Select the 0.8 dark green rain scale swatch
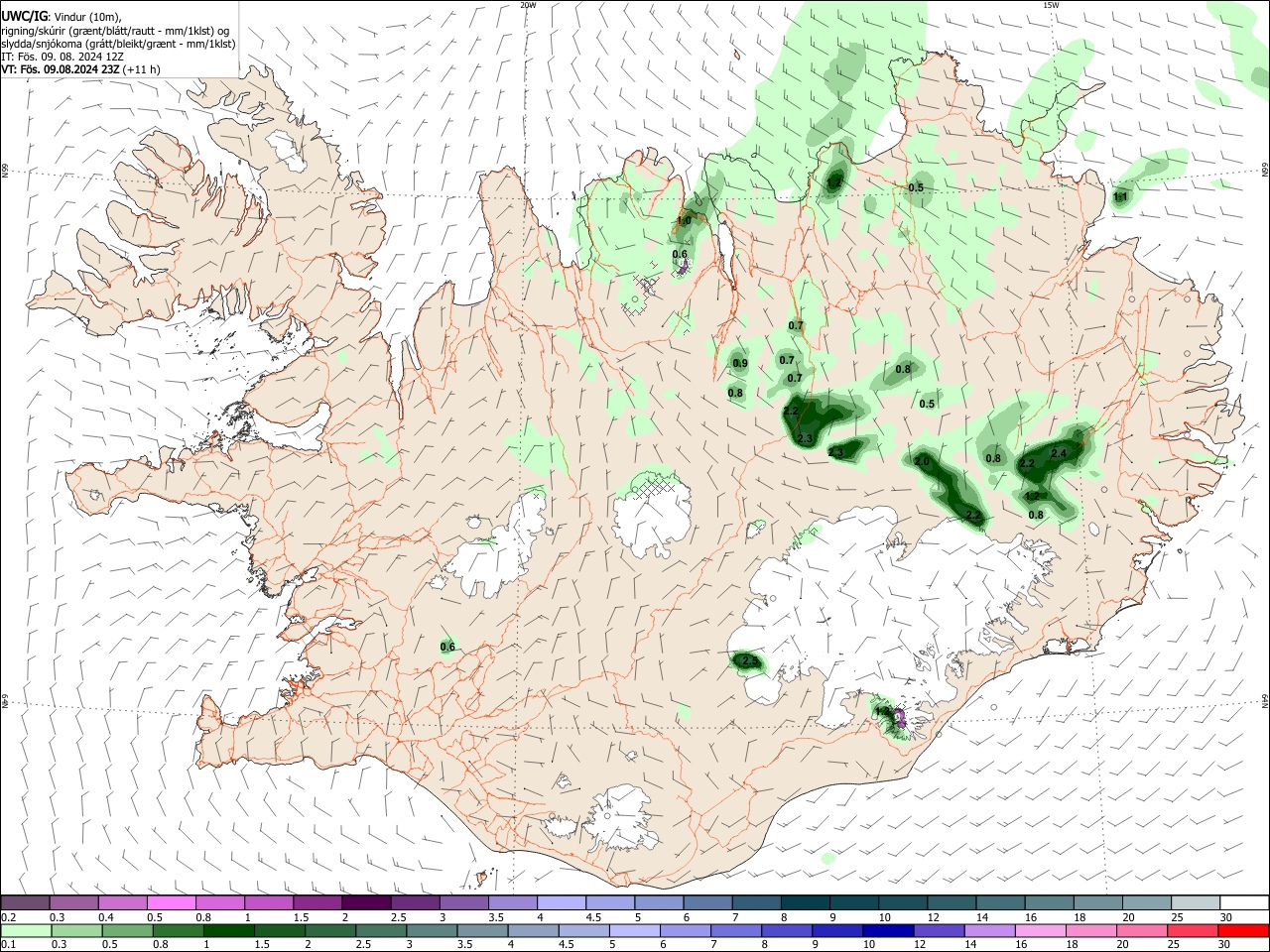 click(x=178, y=931)
